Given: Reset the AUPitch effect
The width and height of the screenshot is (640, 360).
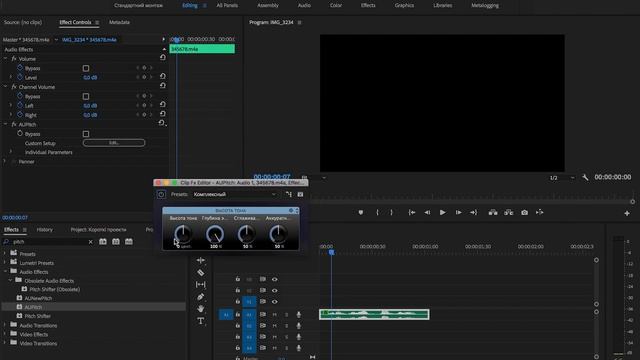Looking at the screenshot, I should click(162, 123).
